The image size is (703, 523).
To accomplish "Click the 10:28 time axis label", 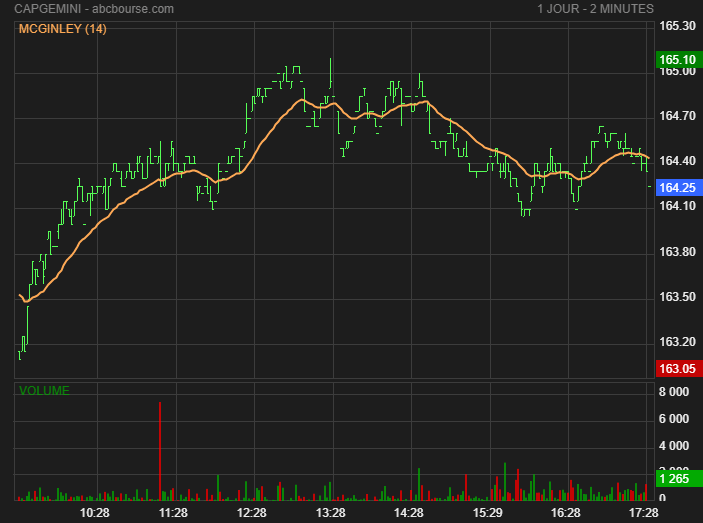I will pyautogui.click(x=95, y=513).
